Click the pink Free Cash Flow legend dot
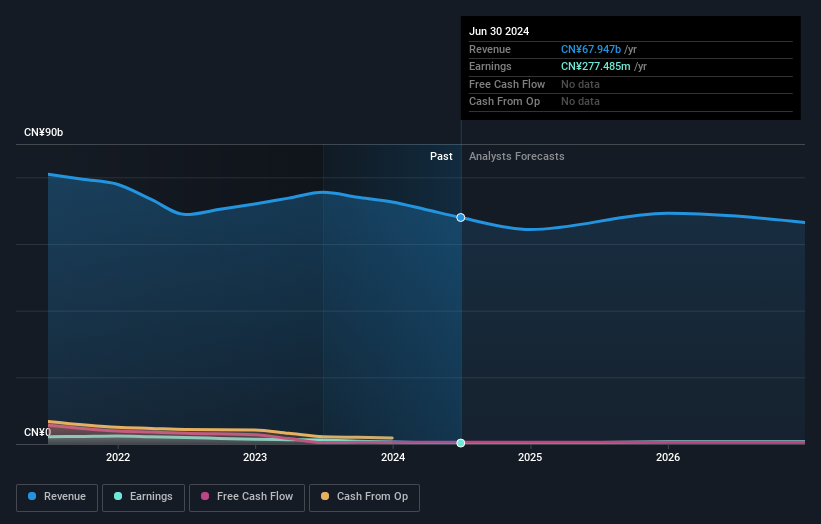The height and width of the screenshot is (524, 821). [x=205, y=496]
